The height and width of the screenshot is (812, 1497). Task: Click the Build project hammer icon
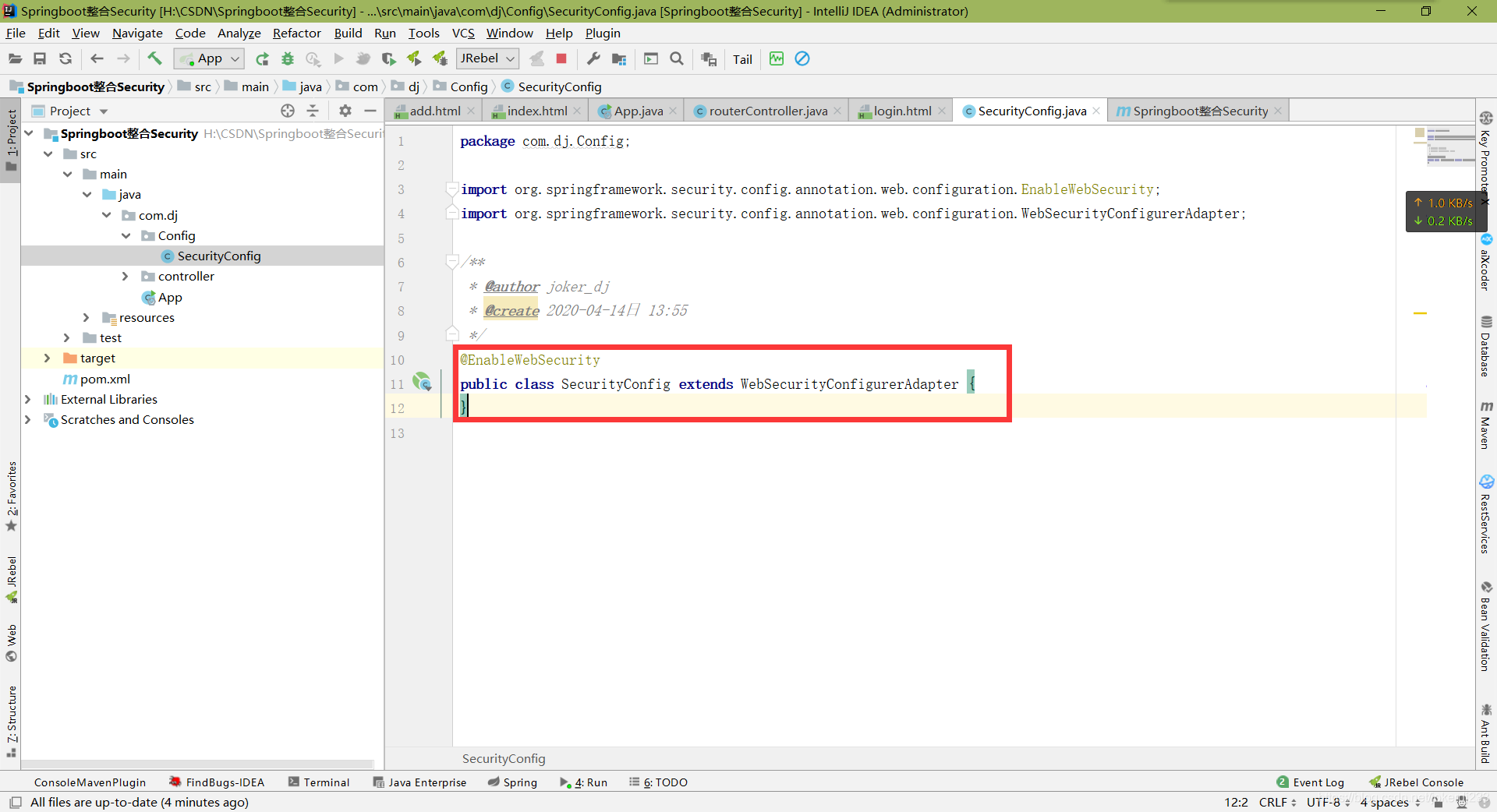(154, 58)
